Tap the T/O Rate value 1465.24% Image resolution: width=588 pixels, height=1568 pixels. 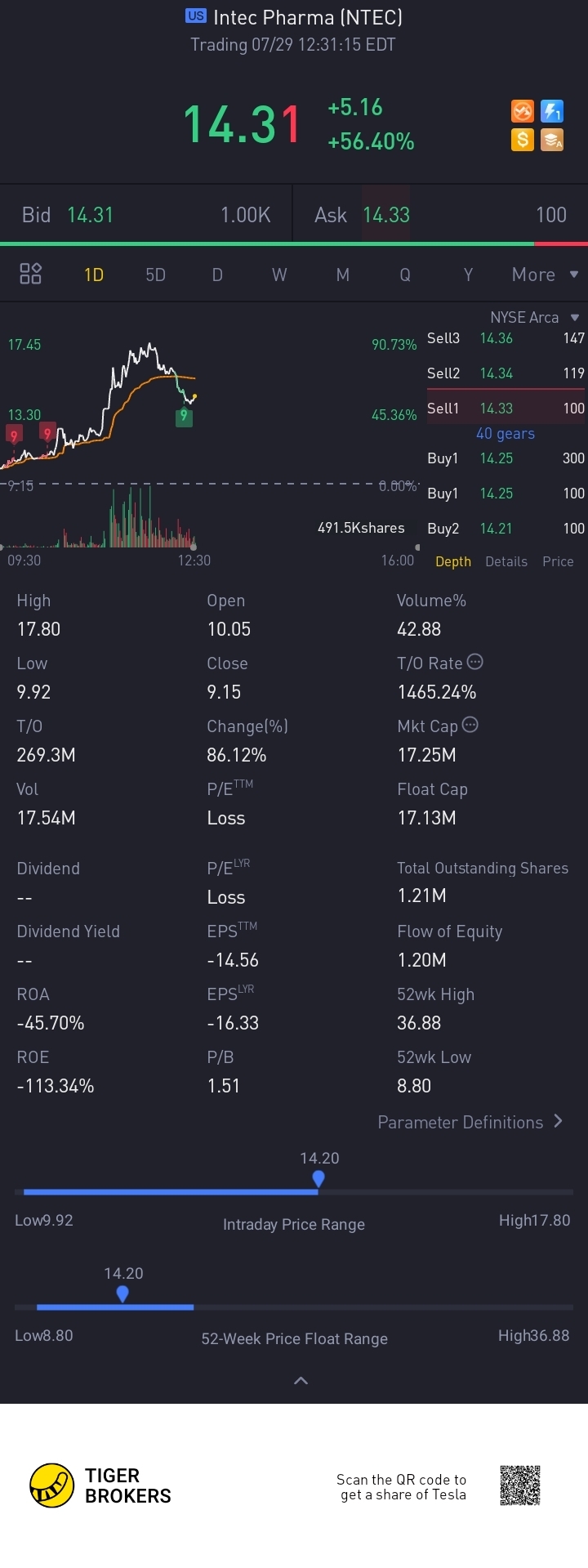[437, 692]
